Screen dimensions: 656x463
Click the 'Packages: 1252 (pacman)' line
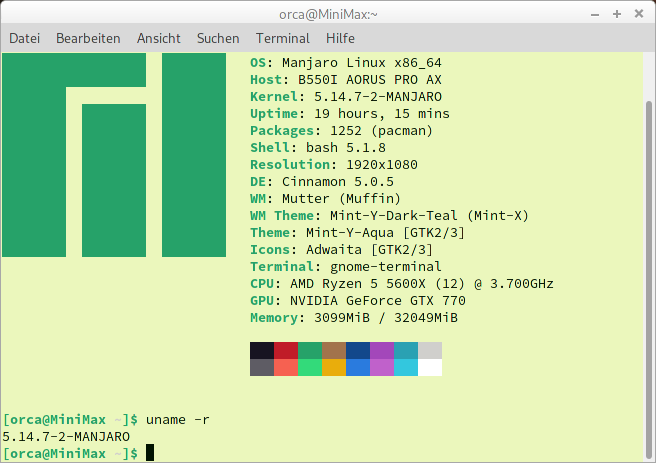click(x=341, y=131)
